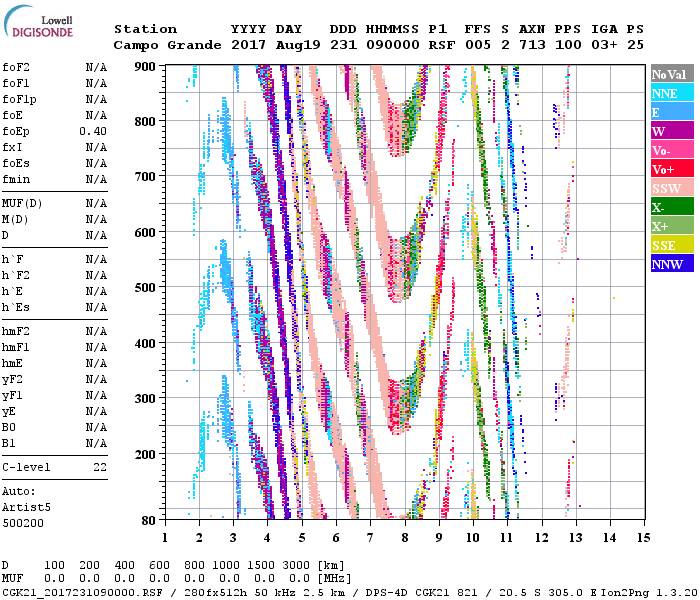The width and height of the screenshot is (700, 600).
Task: Click the foEs parameter label
Action: (16, 163)
